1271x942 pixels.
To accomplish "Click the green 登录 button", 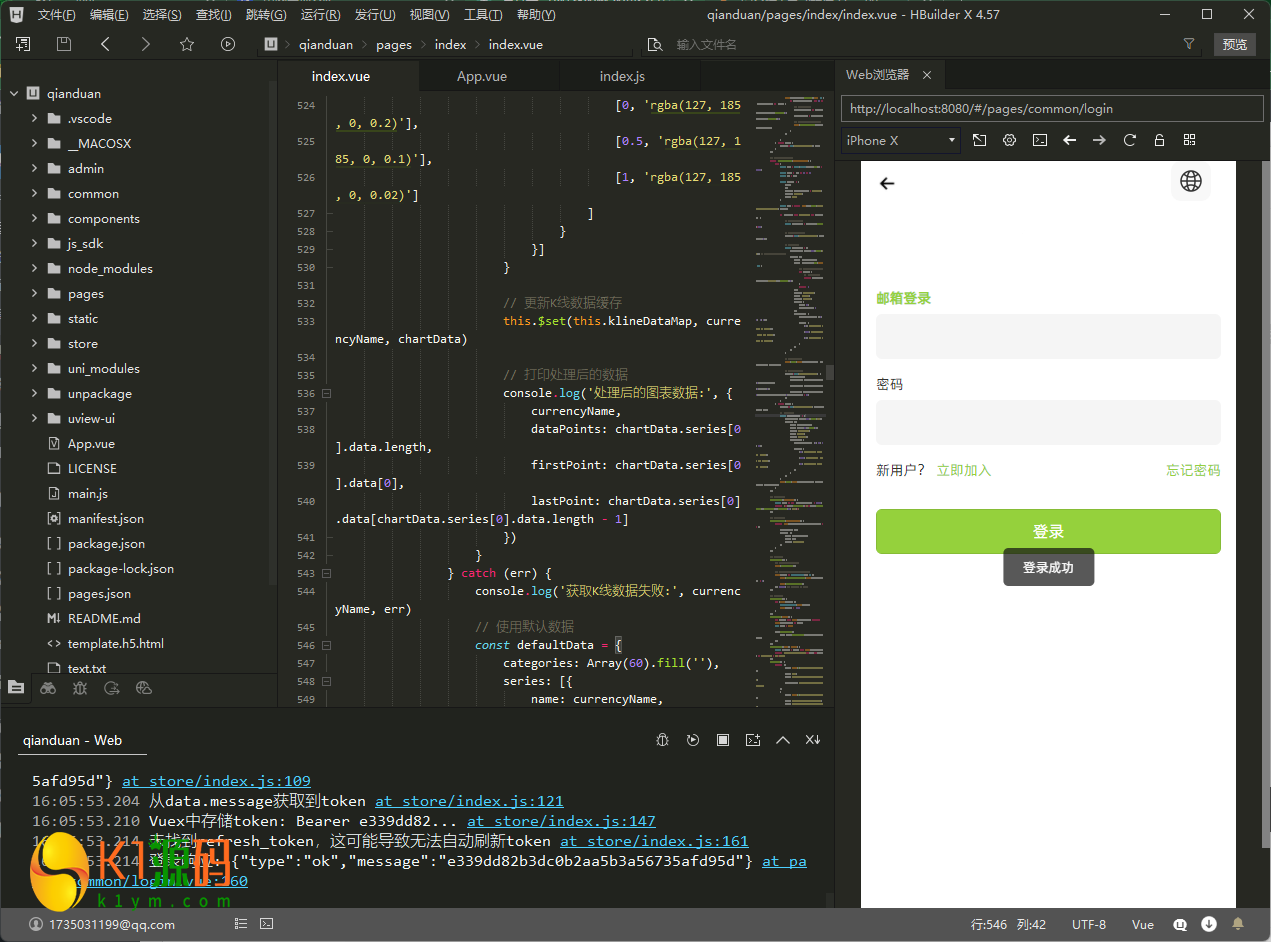I will pyautogui.click(x=1048, y=531).
